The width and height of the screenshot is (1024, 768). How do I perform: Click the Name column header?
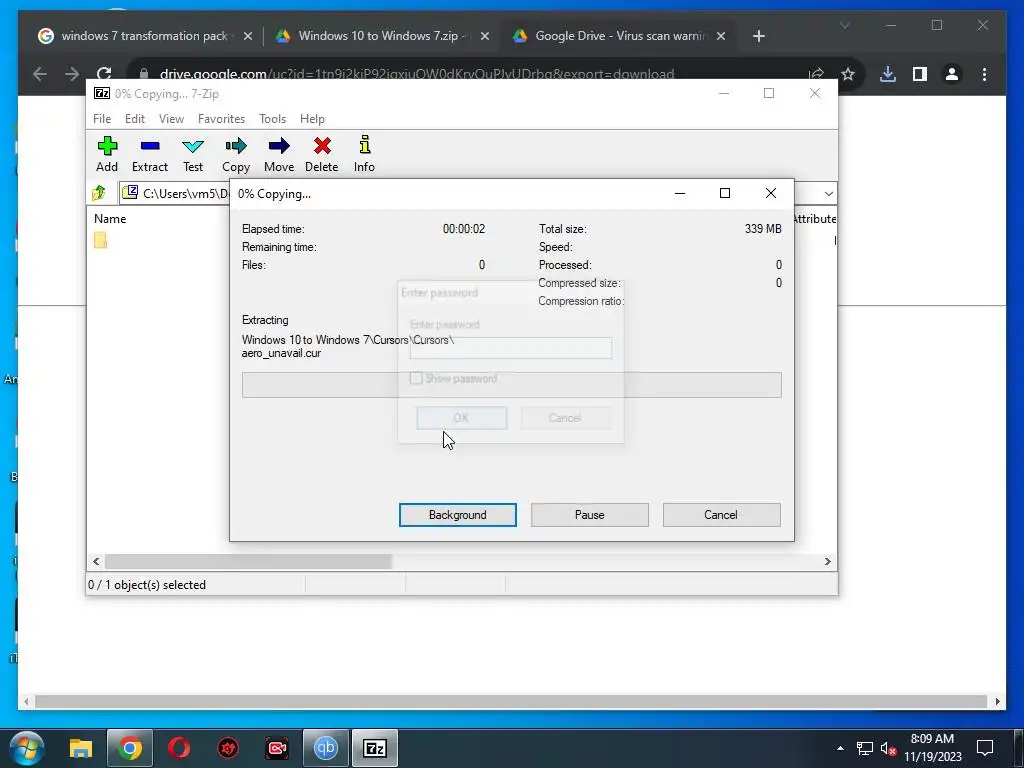click(110, 219)
